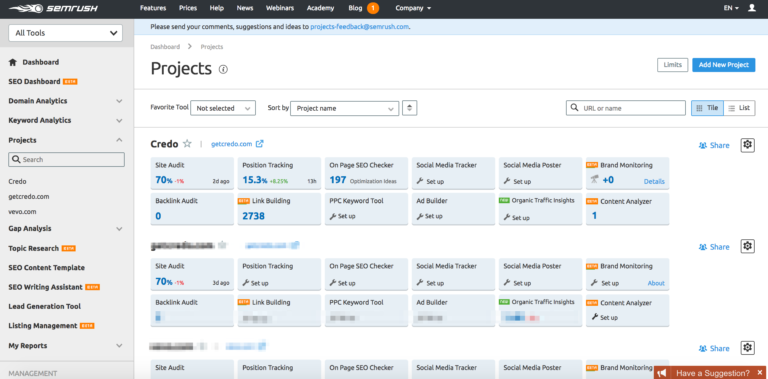Open Features in top menu

click(x=153, y=8)
